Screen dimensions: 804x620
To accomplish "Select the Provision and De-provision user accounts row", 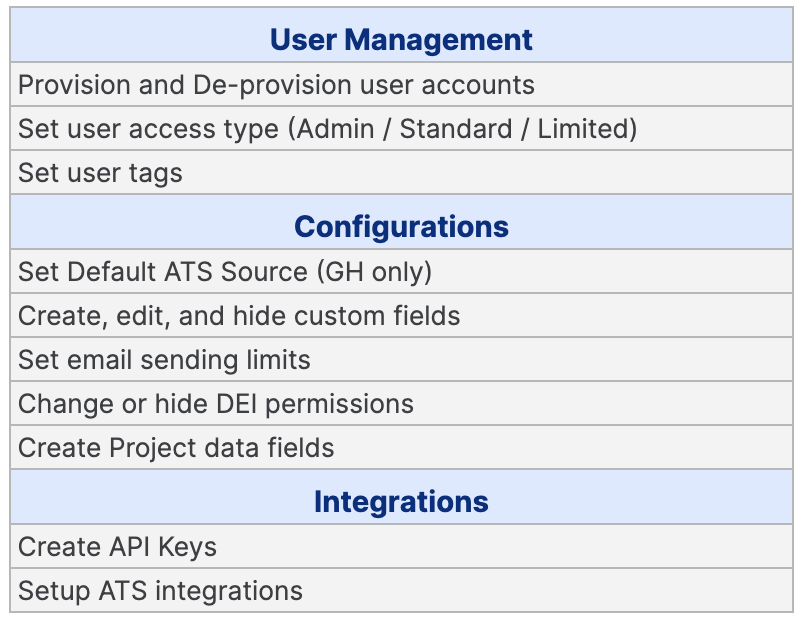I will pos(401,85).
